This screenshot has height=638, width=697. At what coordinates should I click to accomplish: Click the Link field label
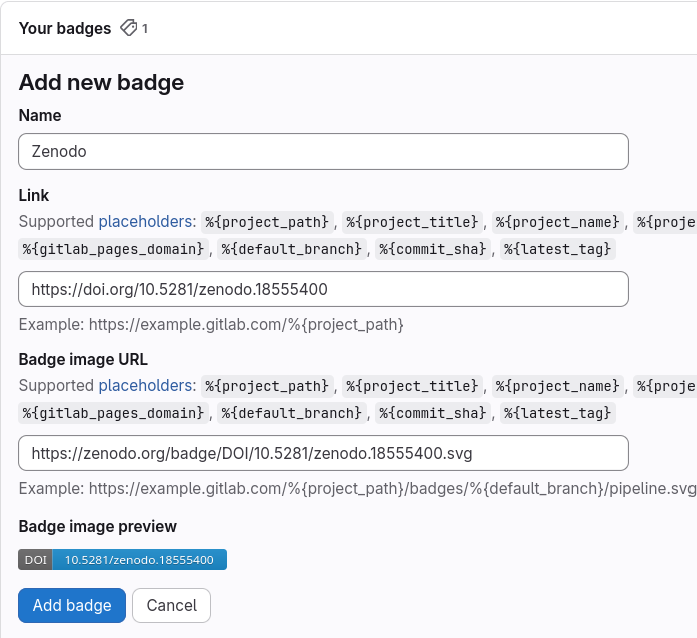point(34,195)
